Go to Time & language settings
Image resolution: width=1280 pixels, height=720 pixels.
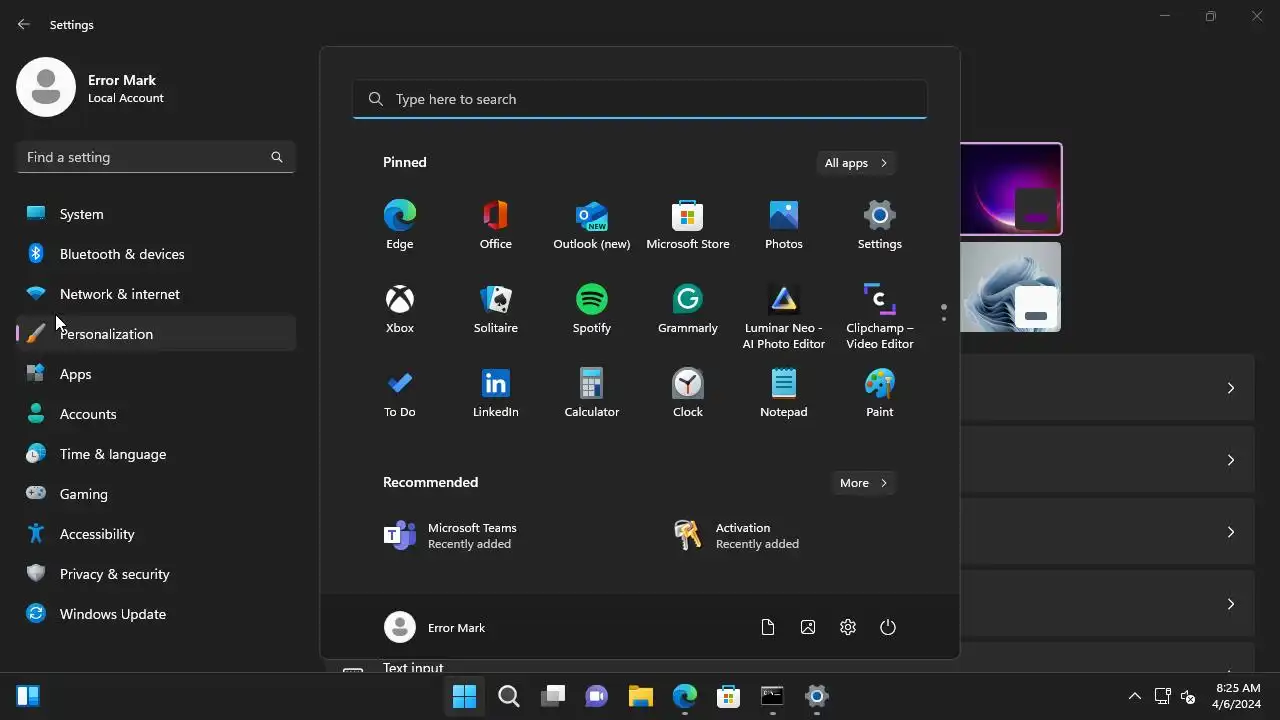(156, 454)
